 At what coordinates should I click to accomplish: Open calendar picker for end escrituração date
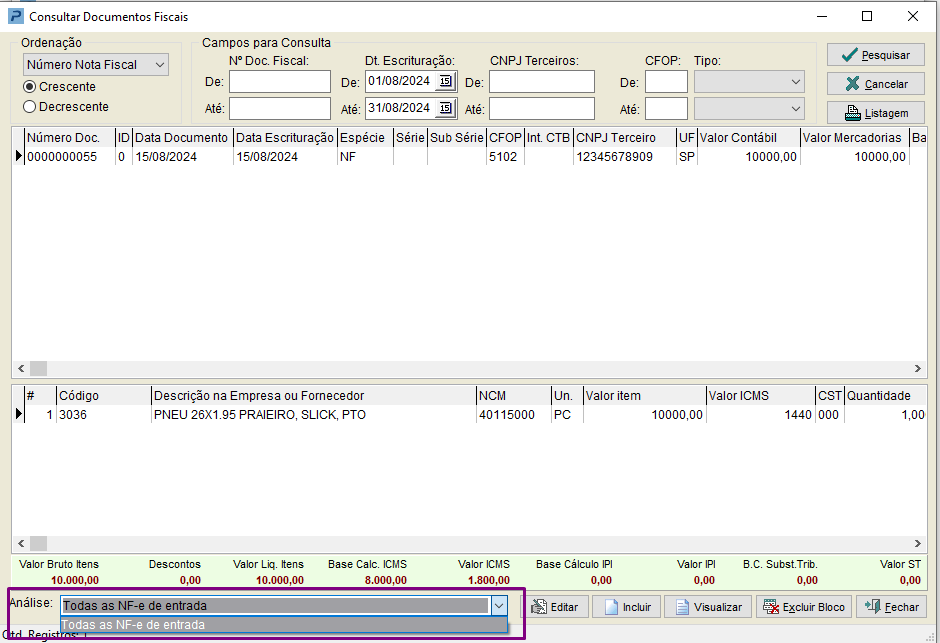(445, 108)
